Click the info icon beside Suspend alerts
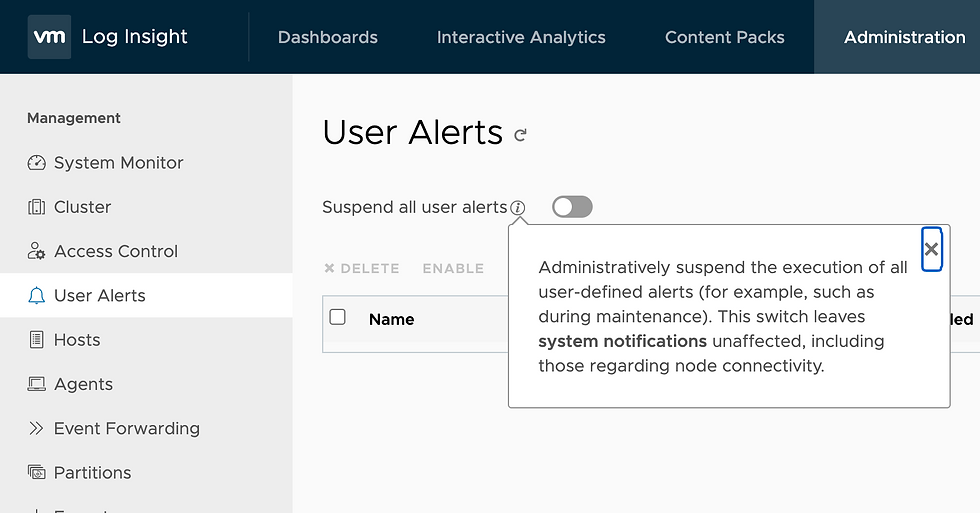 pyautogui.click(x=518, y=207)
